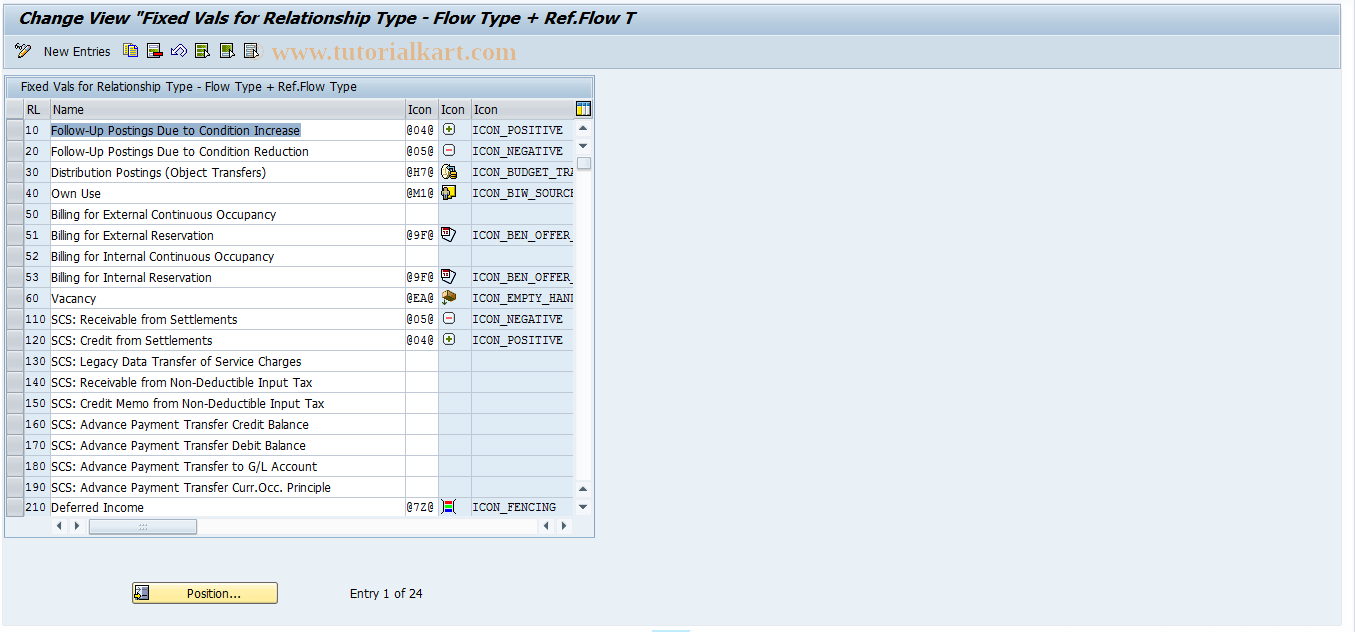The height and width of the screenshot is (632, 1355).
Task: Click the right arrow of the icon columns scrollbar
Action: (564, 526)
